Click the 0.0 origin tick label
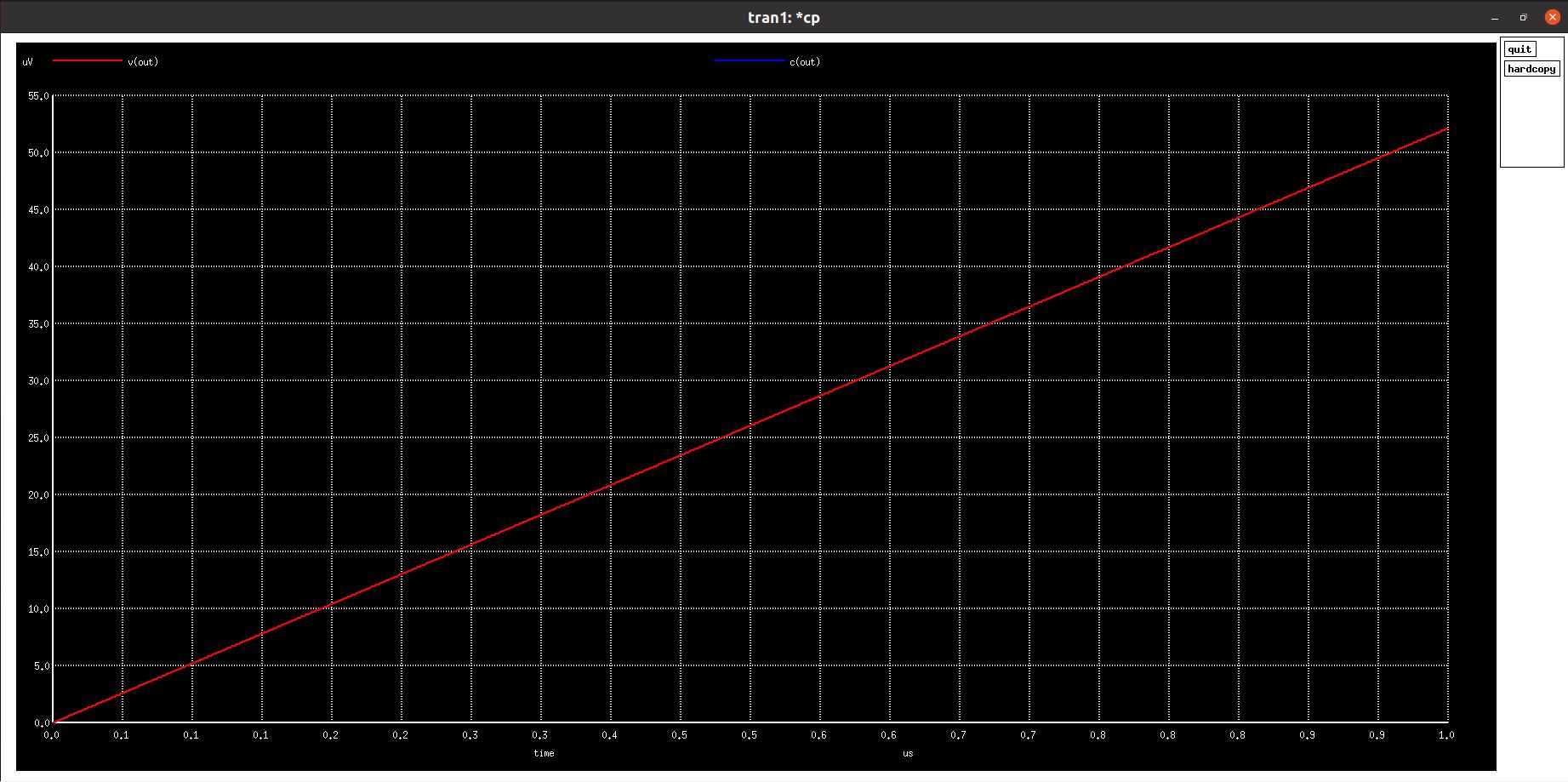This screenshot has width=1568, height=782. pyautogui.click(x=53, y=733)
